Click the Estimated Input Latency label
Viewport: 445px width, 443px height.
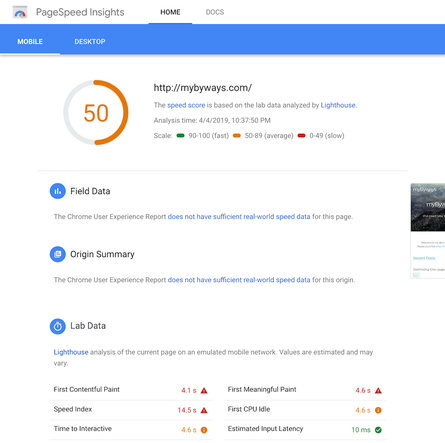coord(265,429)
